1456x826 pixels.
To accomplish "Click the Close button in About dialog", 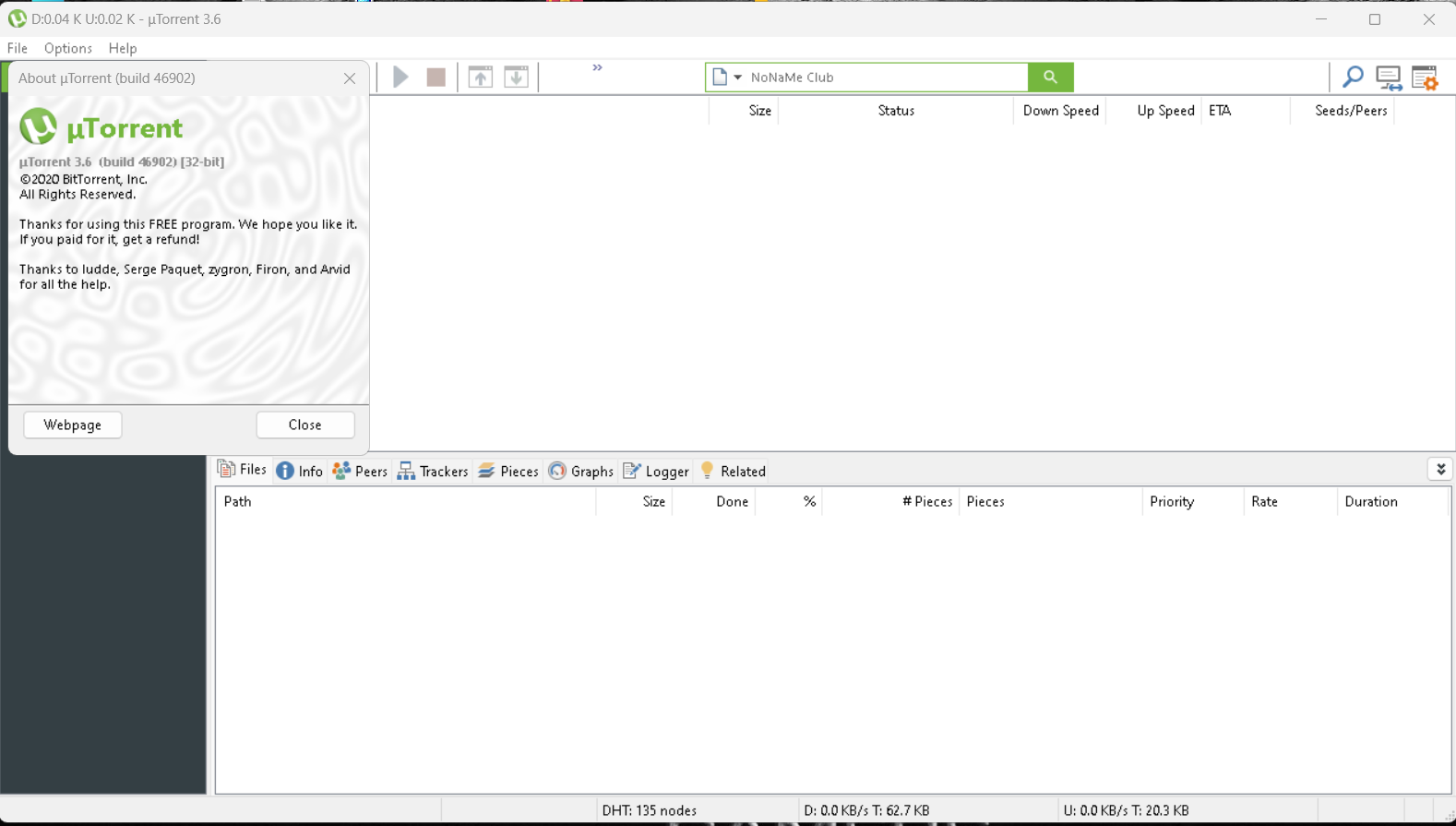I will [x=305, y=425].
